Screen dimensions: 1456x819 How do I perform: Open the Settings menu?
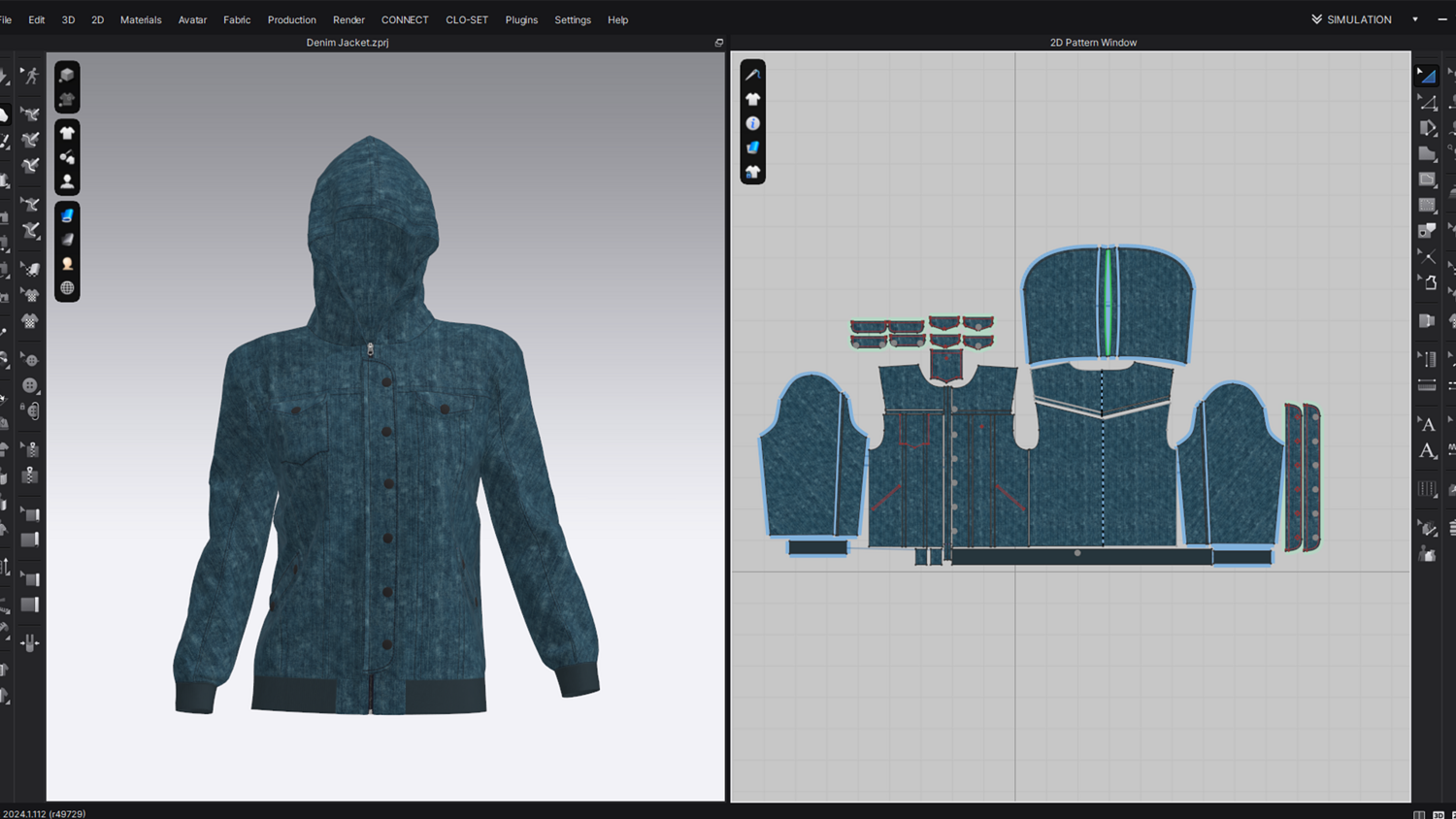click(x=573, y=19)
